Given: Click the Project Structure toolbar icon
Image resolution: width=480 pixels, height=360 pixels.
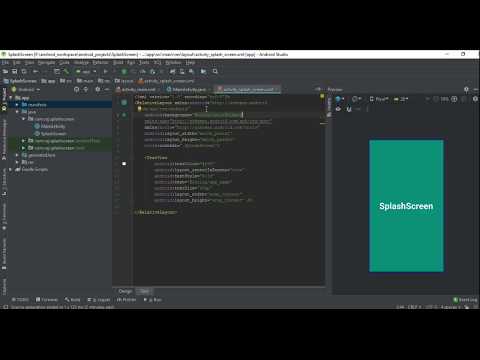Looking at the screenshot, I should click(x=203, y=71).
